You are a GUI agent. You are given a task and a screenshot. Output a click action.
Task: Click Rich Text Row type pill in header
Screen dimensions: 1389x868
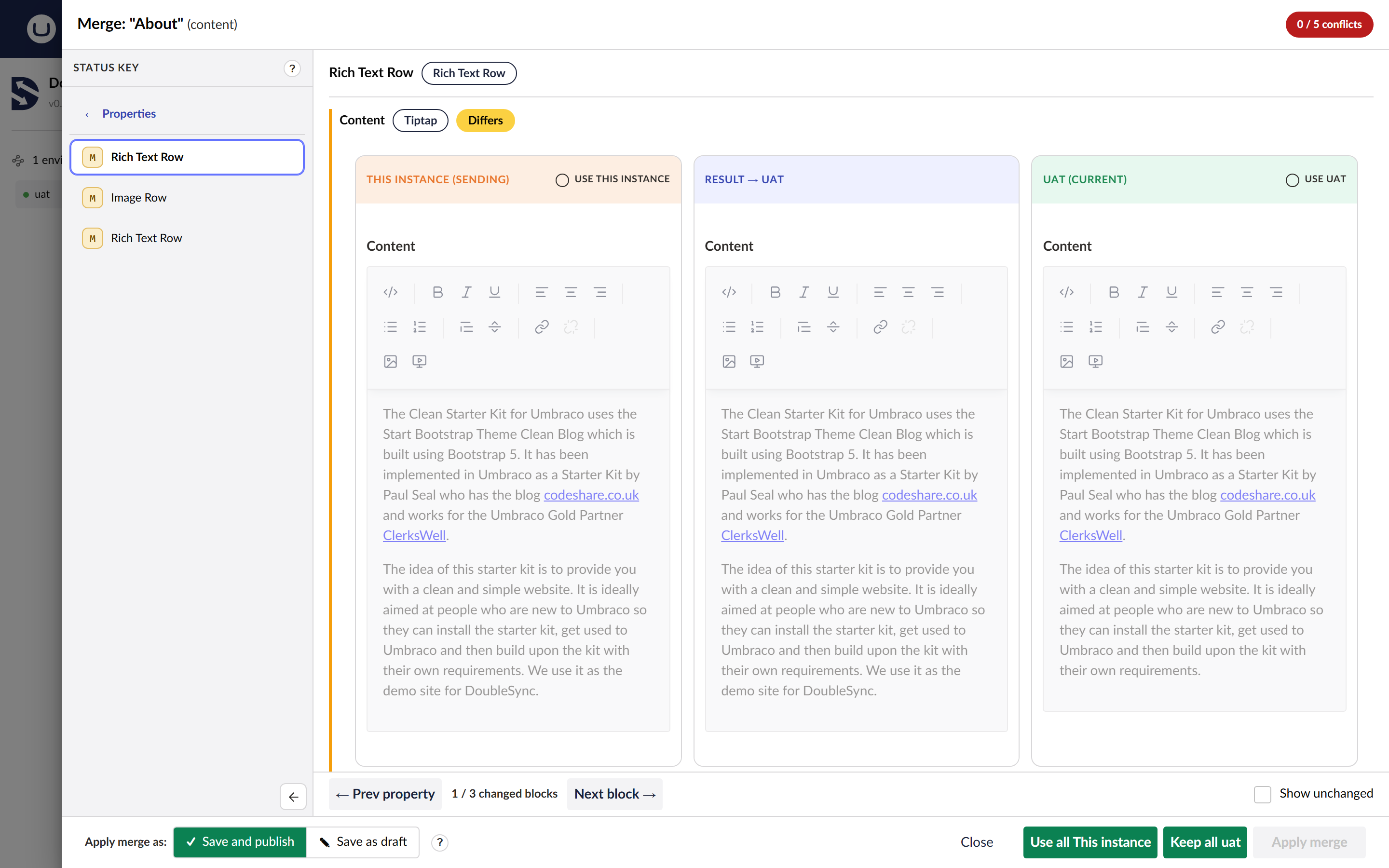[469, 73]
